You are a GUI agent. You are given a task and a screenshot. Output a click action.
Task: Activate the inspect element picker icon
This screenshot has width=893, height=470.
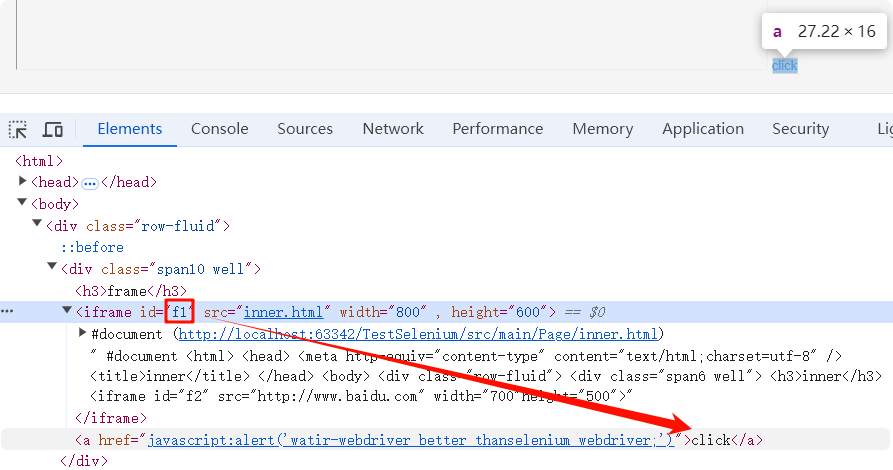18,130
